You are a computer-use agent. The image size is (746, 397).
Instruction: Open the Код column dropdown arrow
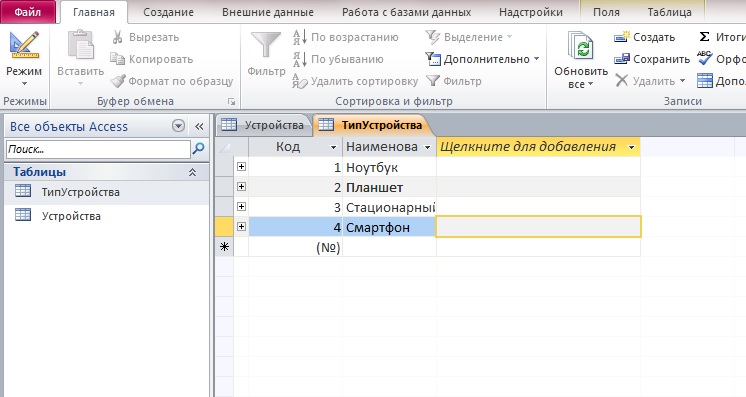point(333,148)
